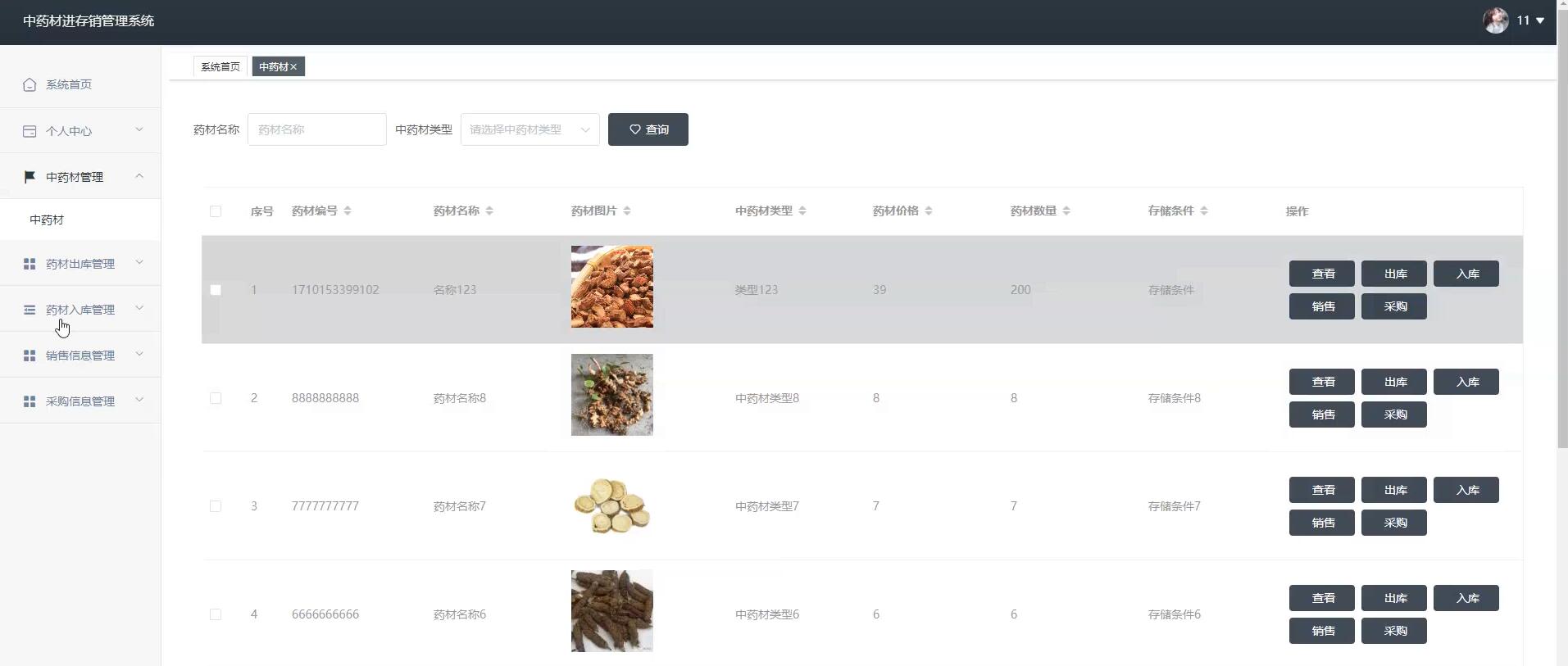Sort by 药材价格 column arrows
The height and width of the screenshot is (666, 1568).
pos(929,211)
